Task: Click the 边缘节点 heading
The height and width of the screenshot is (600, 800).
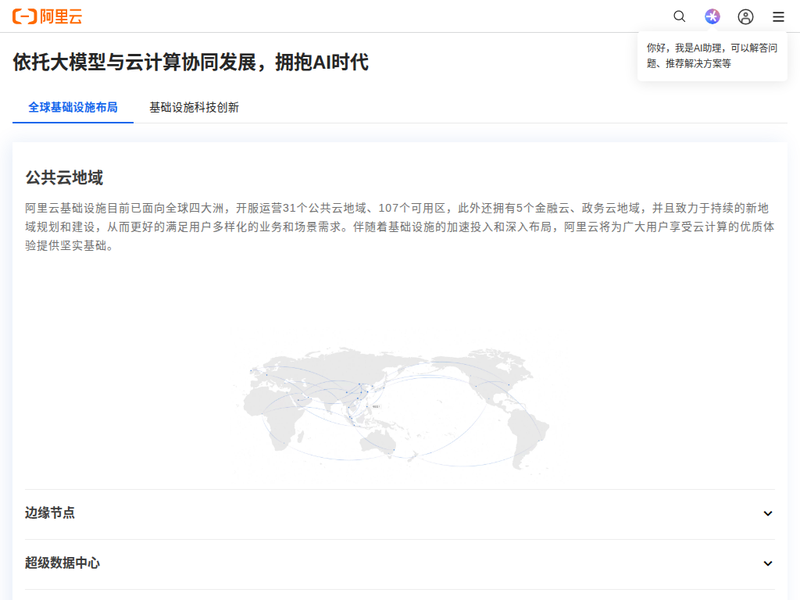Action: point(50,513)
